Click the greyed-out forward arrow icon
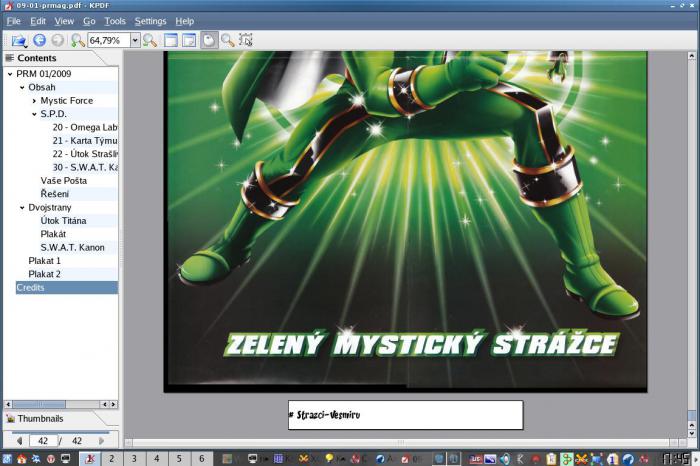700x466 pixels. tap(57, 40)
